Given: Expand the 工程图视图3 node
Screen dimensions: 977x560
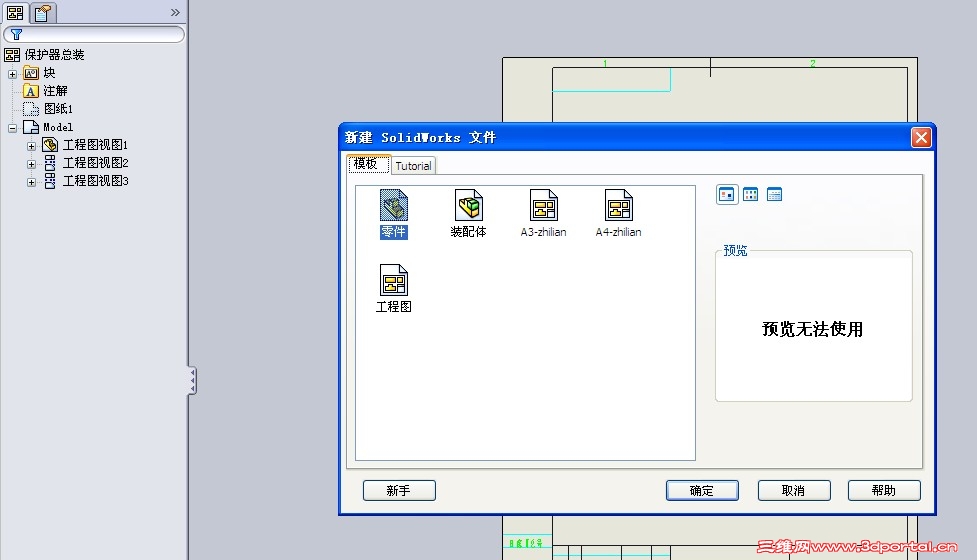Looking at the screenshot, I should click(32, 183).
